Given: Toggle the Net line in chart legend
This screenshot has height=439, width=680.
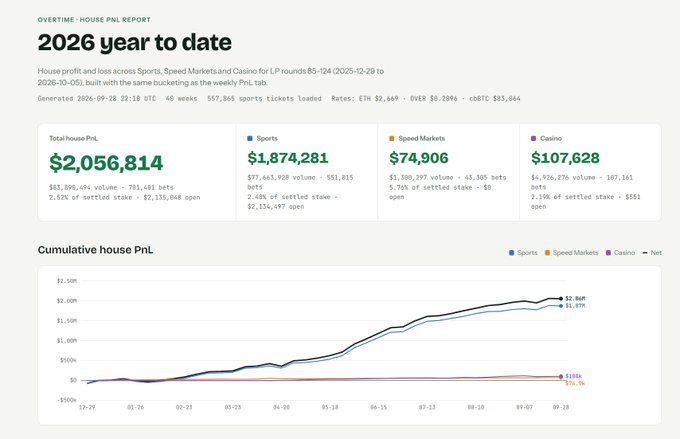Looking at the screenshot, I should pyautogui.click(x=652, y=252).
